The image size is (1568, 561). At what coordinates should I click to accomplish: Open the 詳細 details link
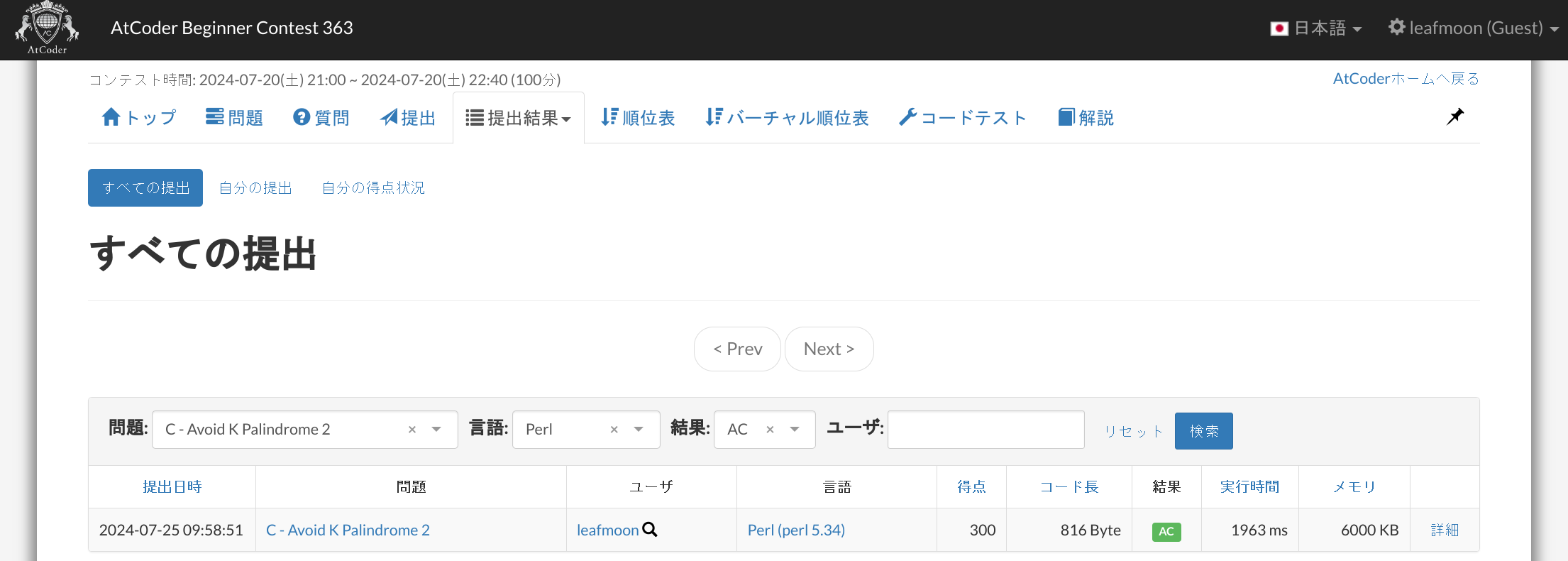pyautogui.click(x=1445, y=530)
